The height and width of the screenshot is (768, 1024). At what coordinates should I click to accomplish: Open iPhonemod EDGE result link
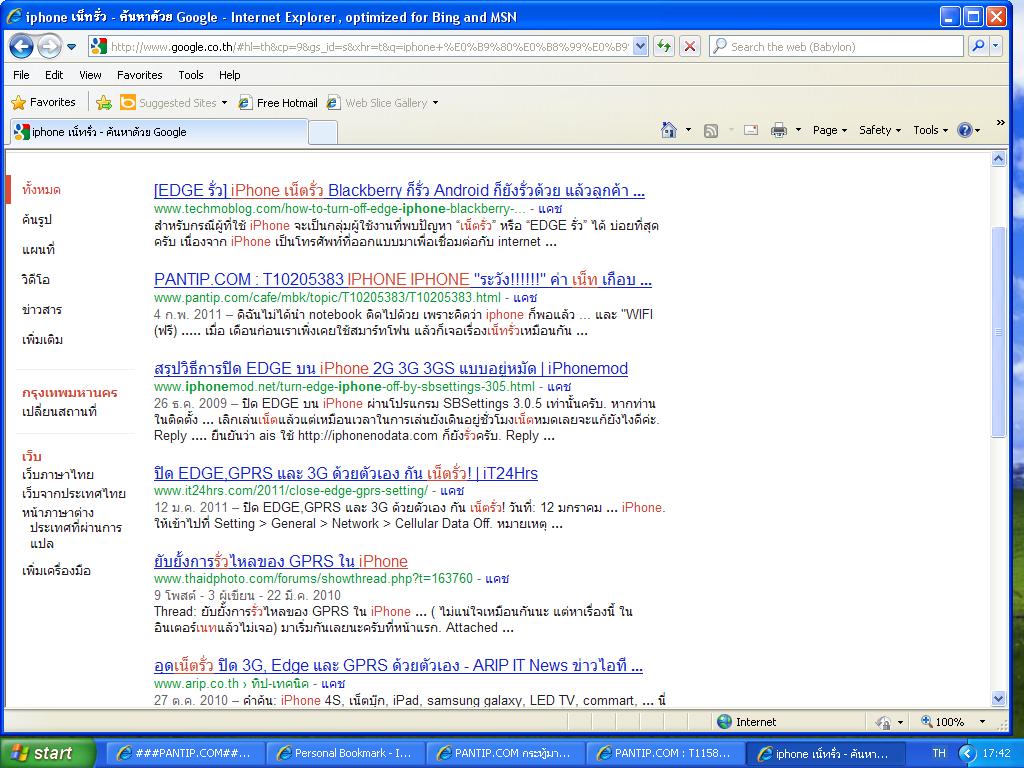(x=391, y=368)
